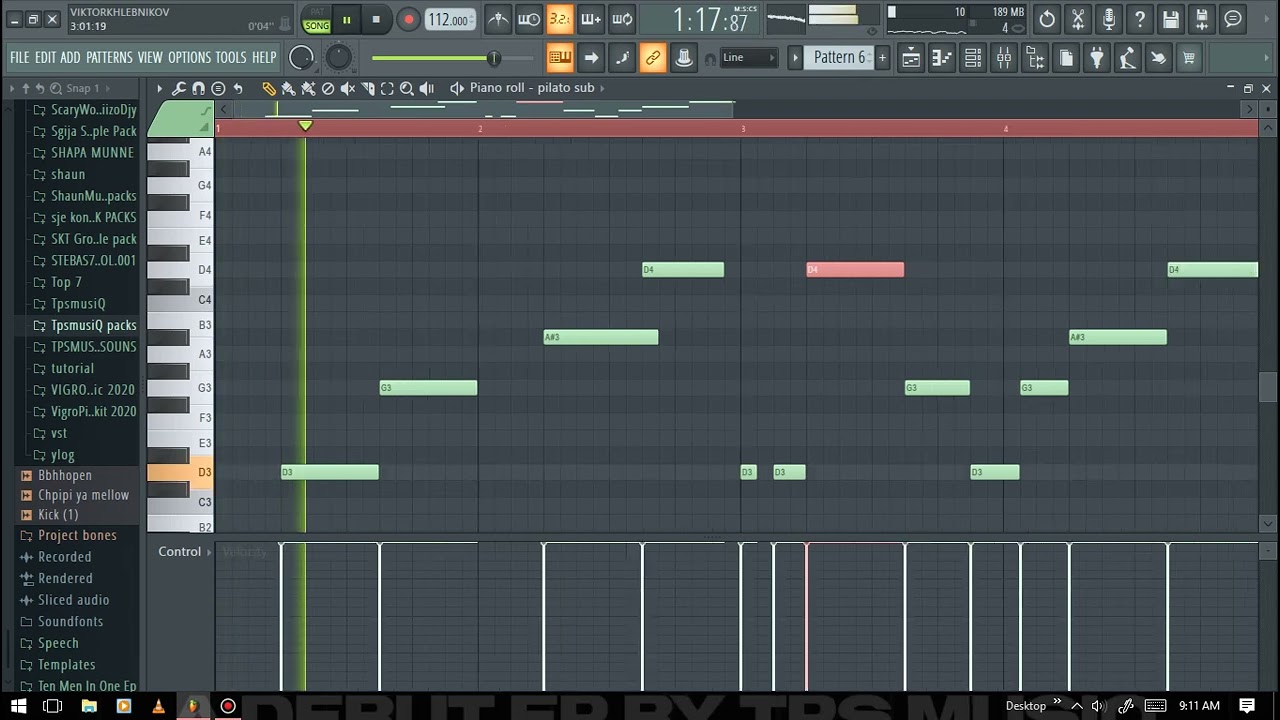
Task: Select the Delete tool in piano roll
Action: click(x=328, y=88)
